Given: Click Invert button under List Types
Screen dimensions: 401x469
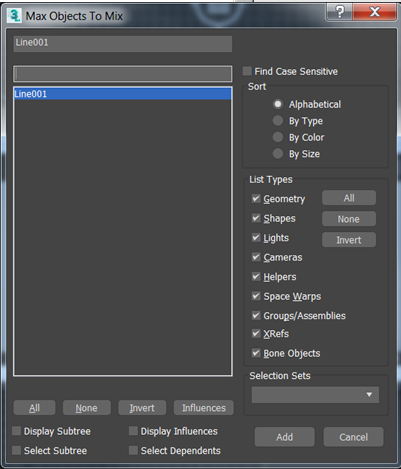Looking at the screenshot, I should (349, 240).
